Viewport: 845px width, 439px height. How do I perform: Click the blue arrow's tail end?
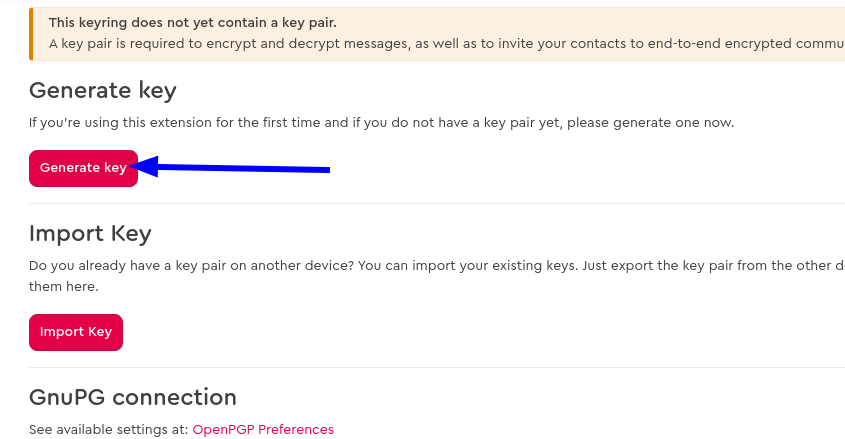coord(325,170)
